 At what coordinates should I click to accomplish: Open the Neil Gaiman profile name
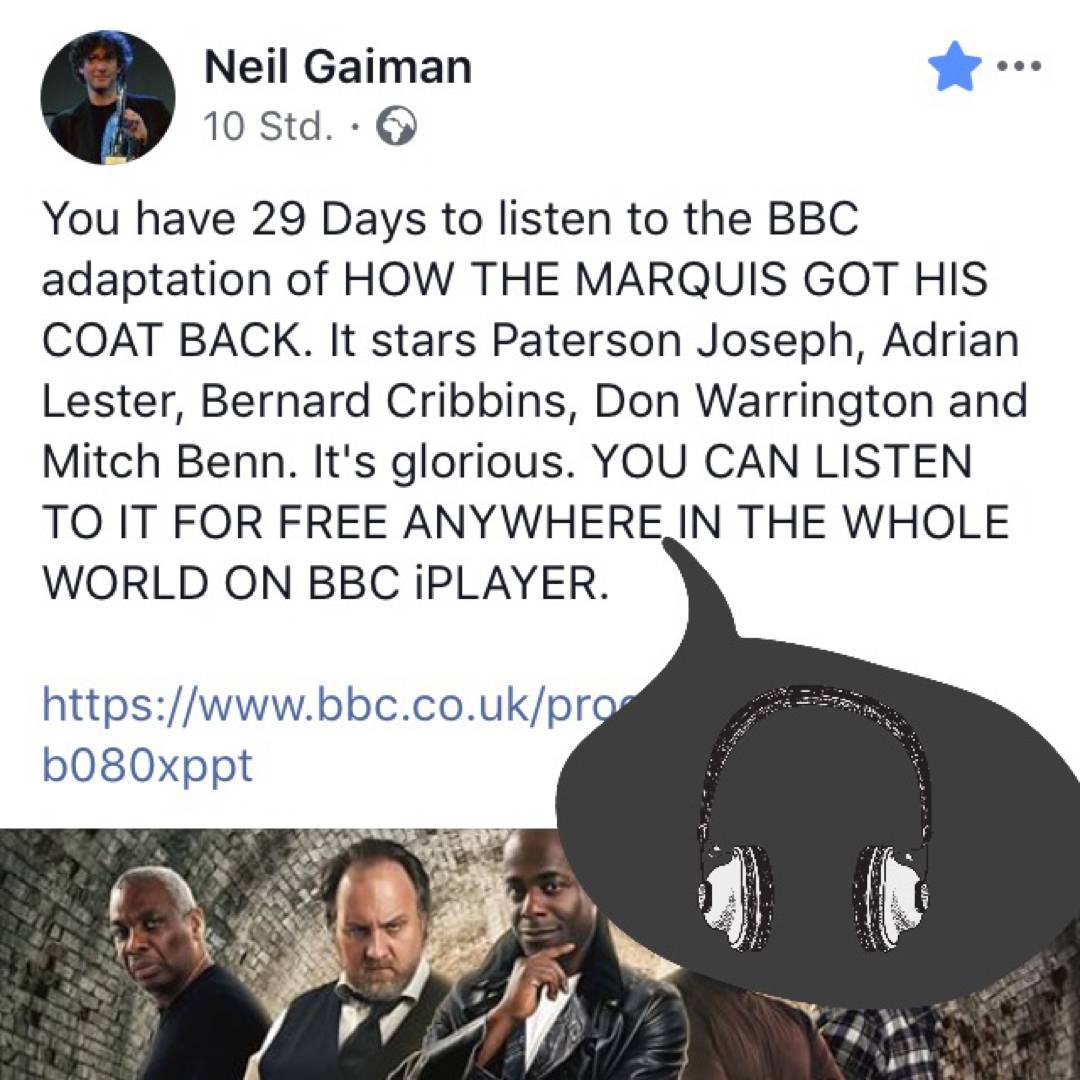tap(338, 67)
